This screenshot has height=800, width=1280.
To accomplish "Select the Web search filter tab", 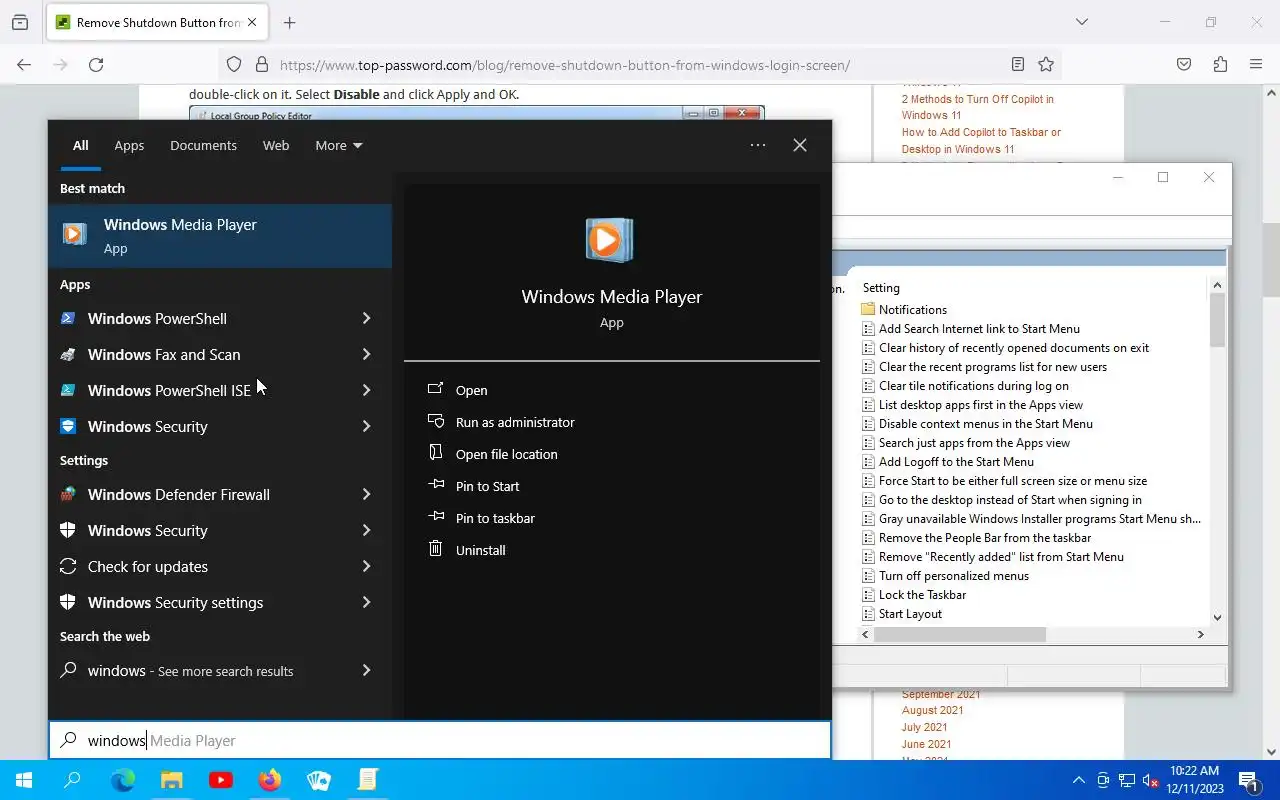I will pos(276,145).
